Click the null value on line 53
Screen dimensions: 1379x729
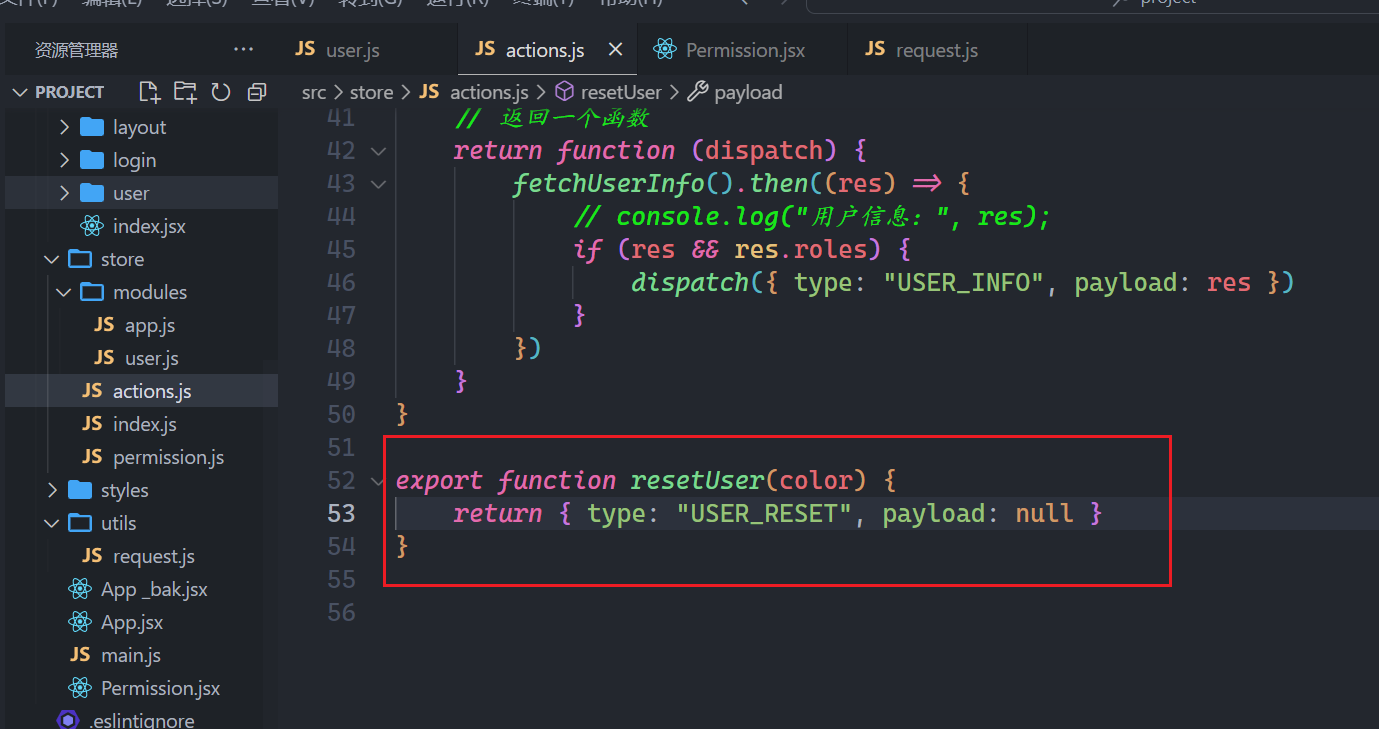tap(1045, 513)
